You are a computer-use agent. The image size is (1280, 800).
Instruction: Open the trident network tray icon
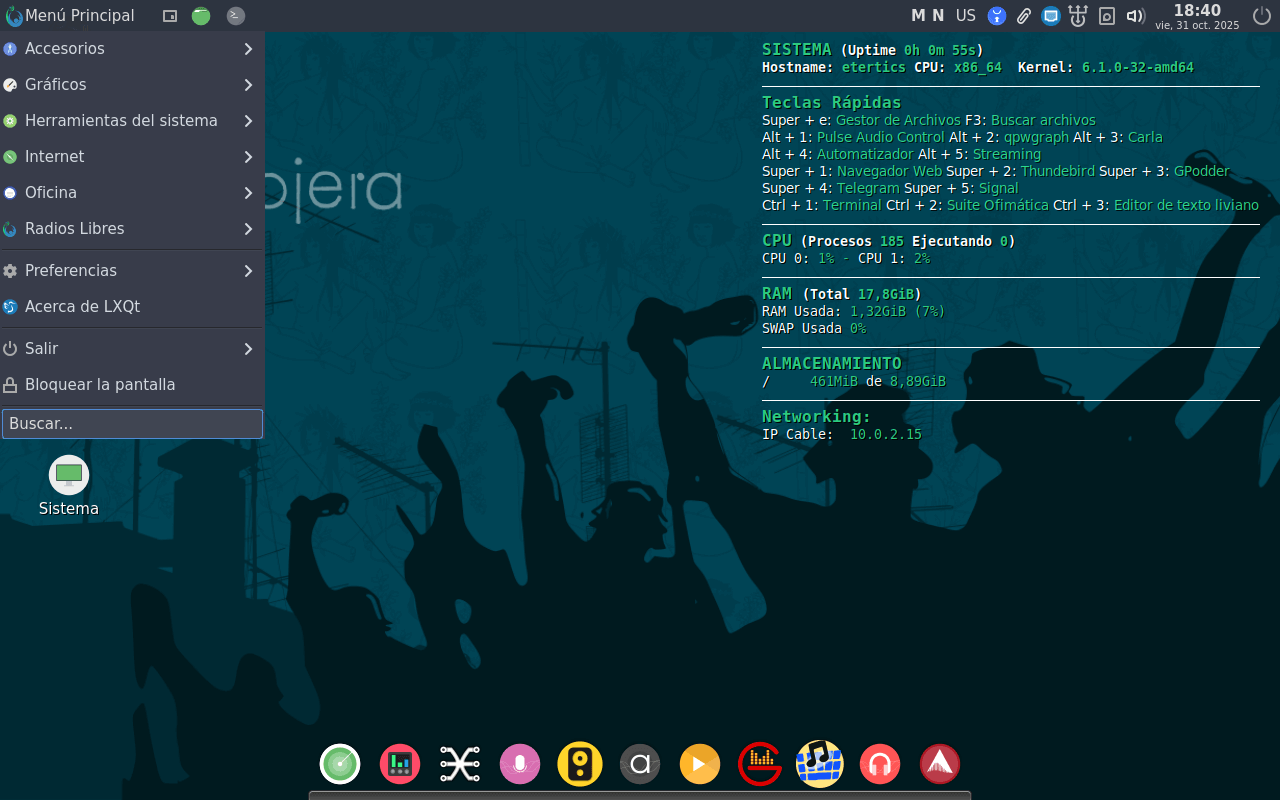click(1077, 15)
